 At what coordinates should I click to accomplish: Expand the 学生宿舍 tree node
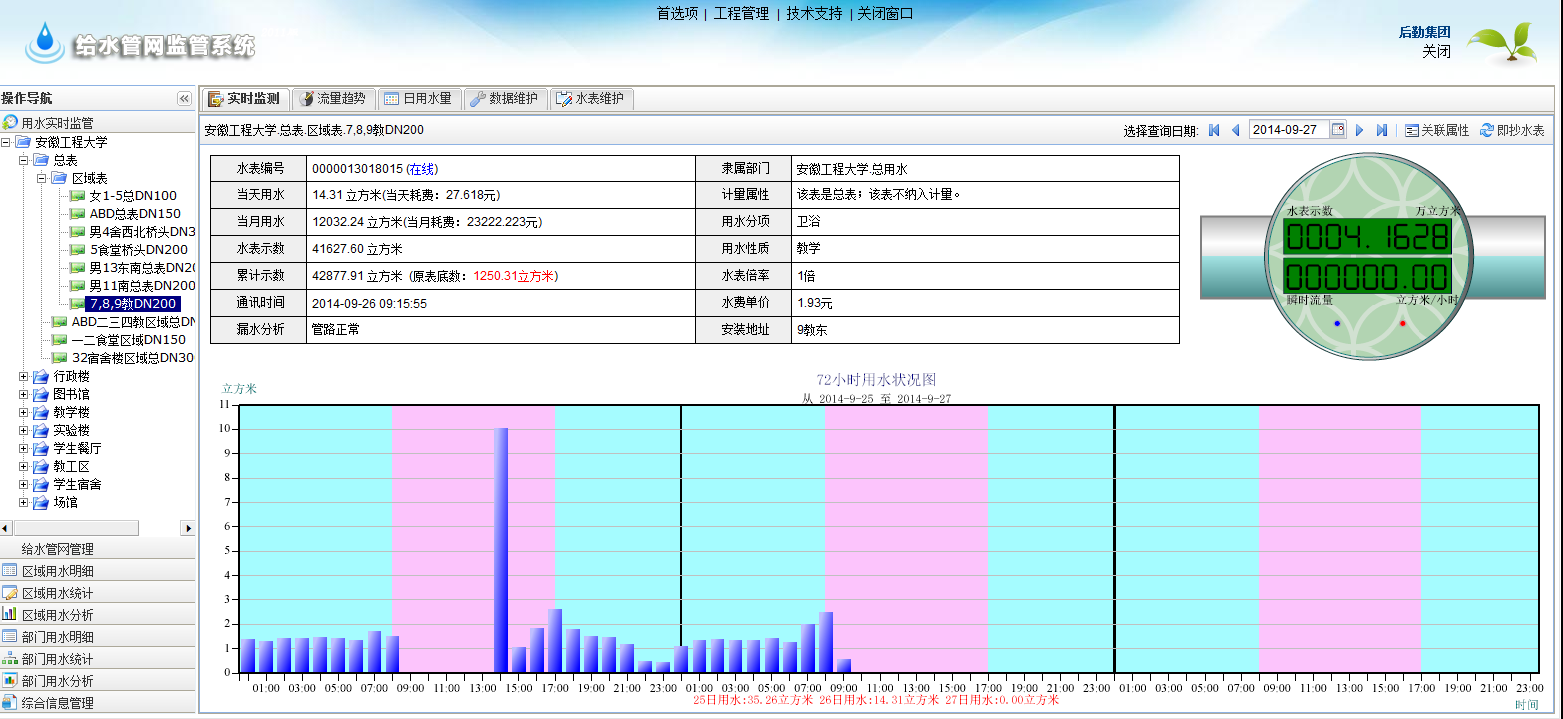coord(24,485)
